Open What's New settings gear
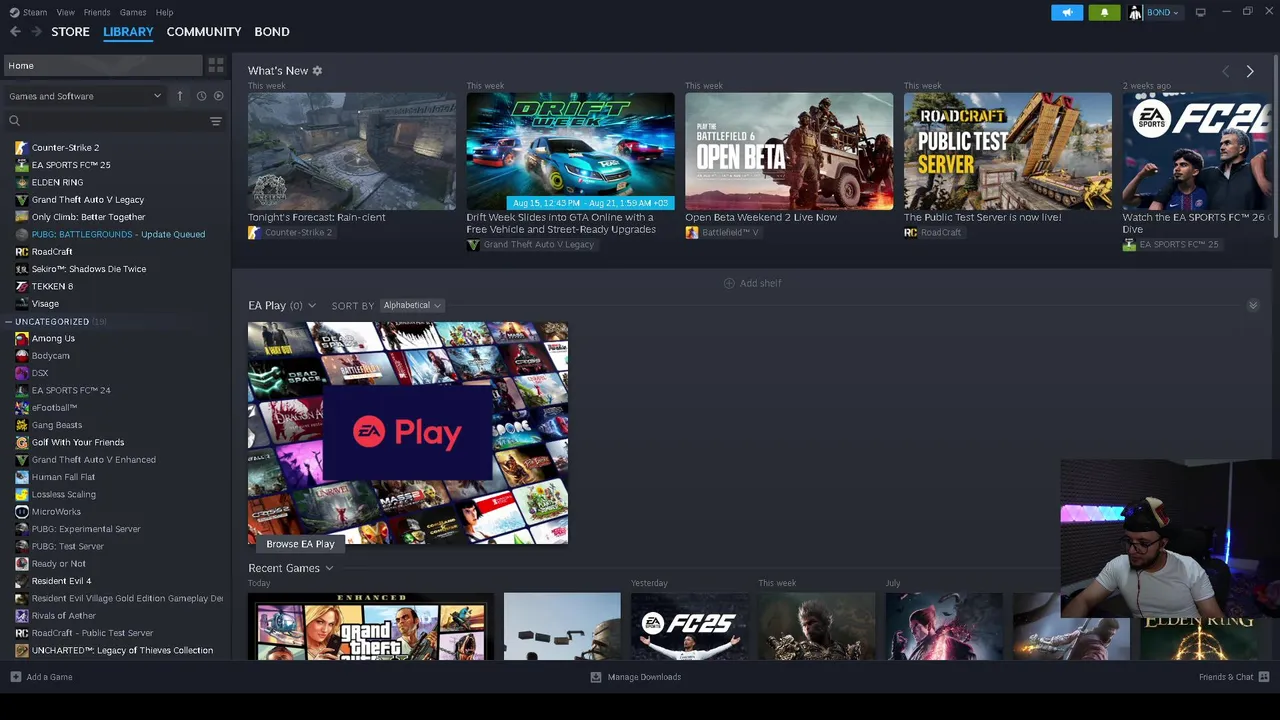Viewport: 1280px width, 720px height. coord(317,71)
